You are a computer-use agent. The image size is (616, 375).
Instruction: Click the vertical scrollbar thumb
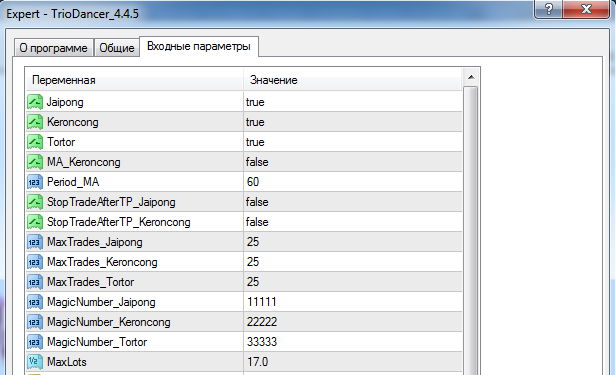[471, 231]
